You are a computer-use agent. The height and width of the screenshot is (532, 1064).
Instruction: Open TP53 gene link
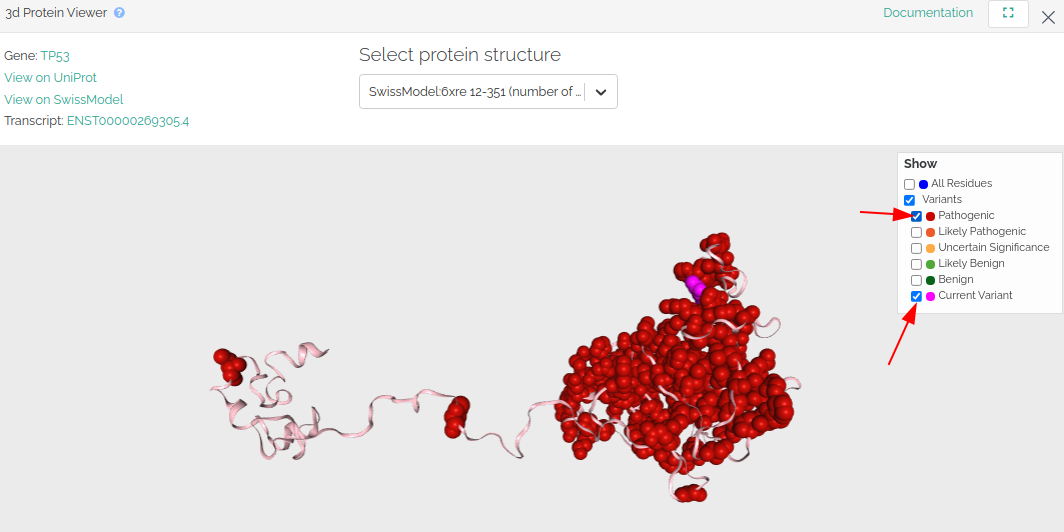click(55, 56)
